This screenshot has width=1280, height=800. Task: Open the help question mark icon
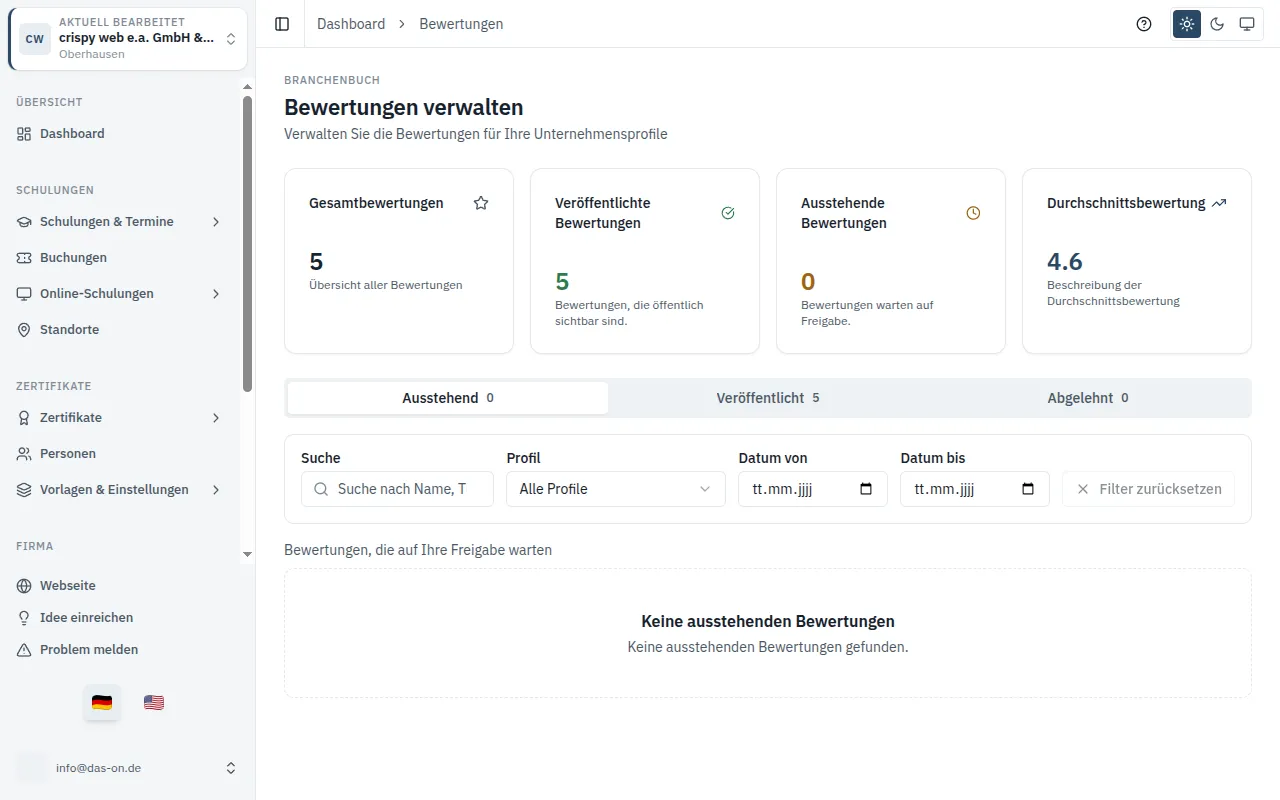1144,24
